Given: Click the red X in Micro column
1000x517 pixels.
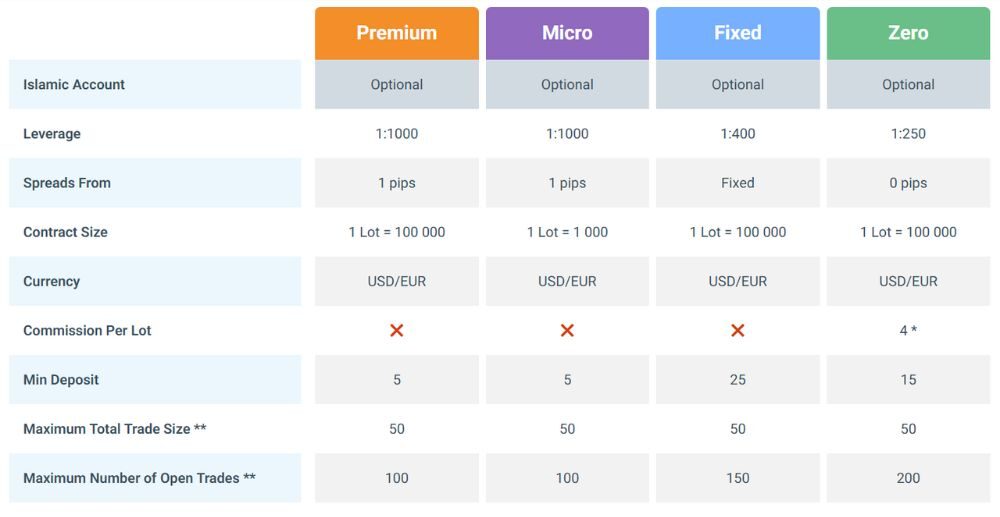Looking at the screenshot, I should 567,330.
